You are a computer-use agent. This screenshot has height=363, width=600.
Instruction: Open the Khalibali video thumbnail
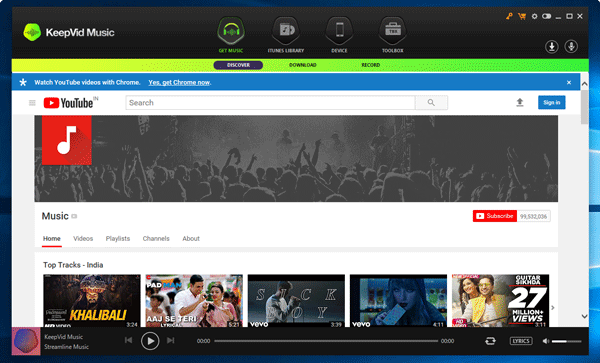click(92, 301)
